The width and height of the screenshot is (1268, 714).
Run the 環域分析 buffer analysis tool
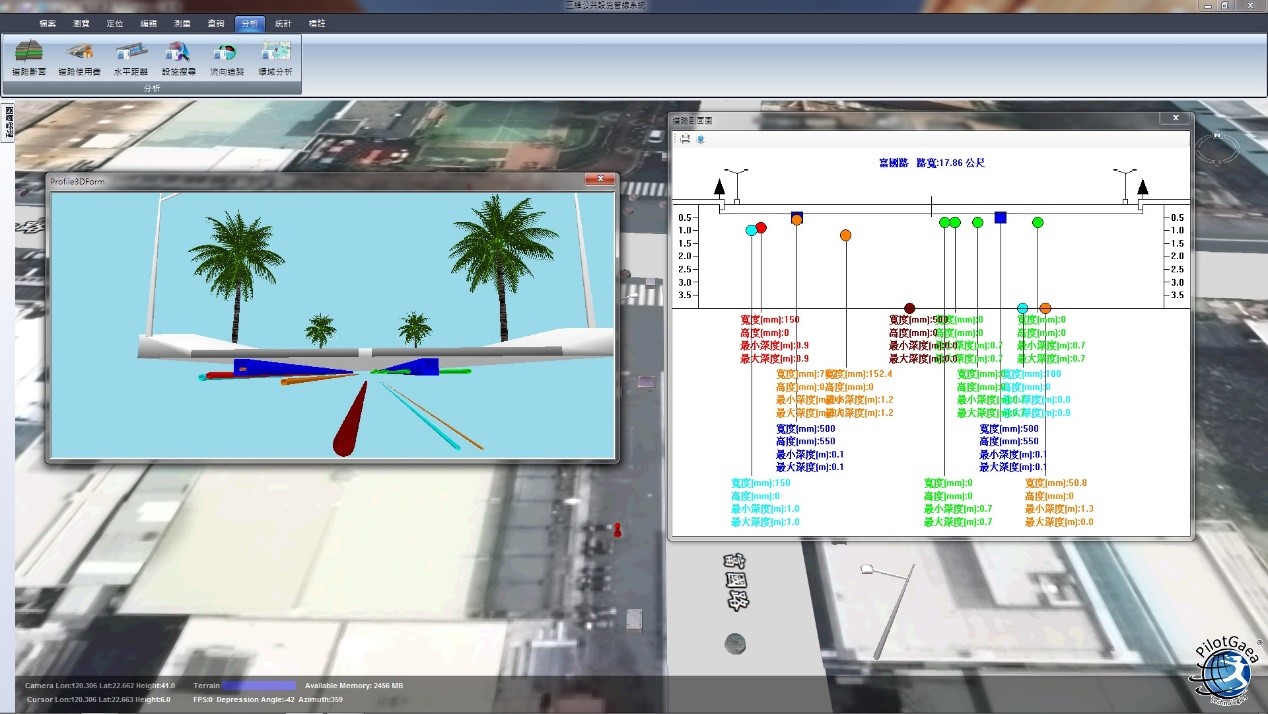pyautogui.click(x=276, y=58)
